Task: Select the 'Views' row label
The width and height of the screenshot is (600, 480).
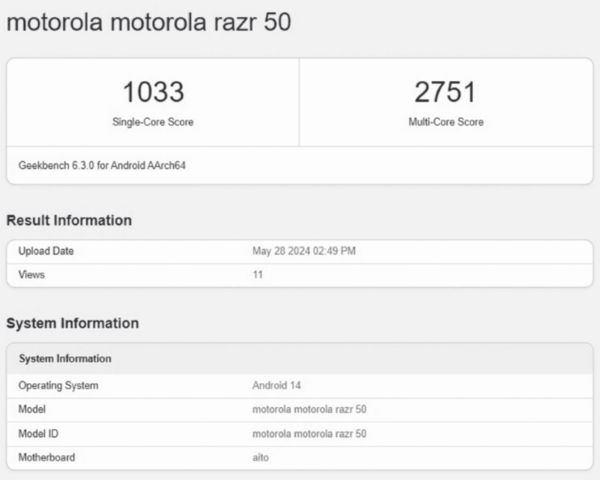Action: [x=32, y=274]
